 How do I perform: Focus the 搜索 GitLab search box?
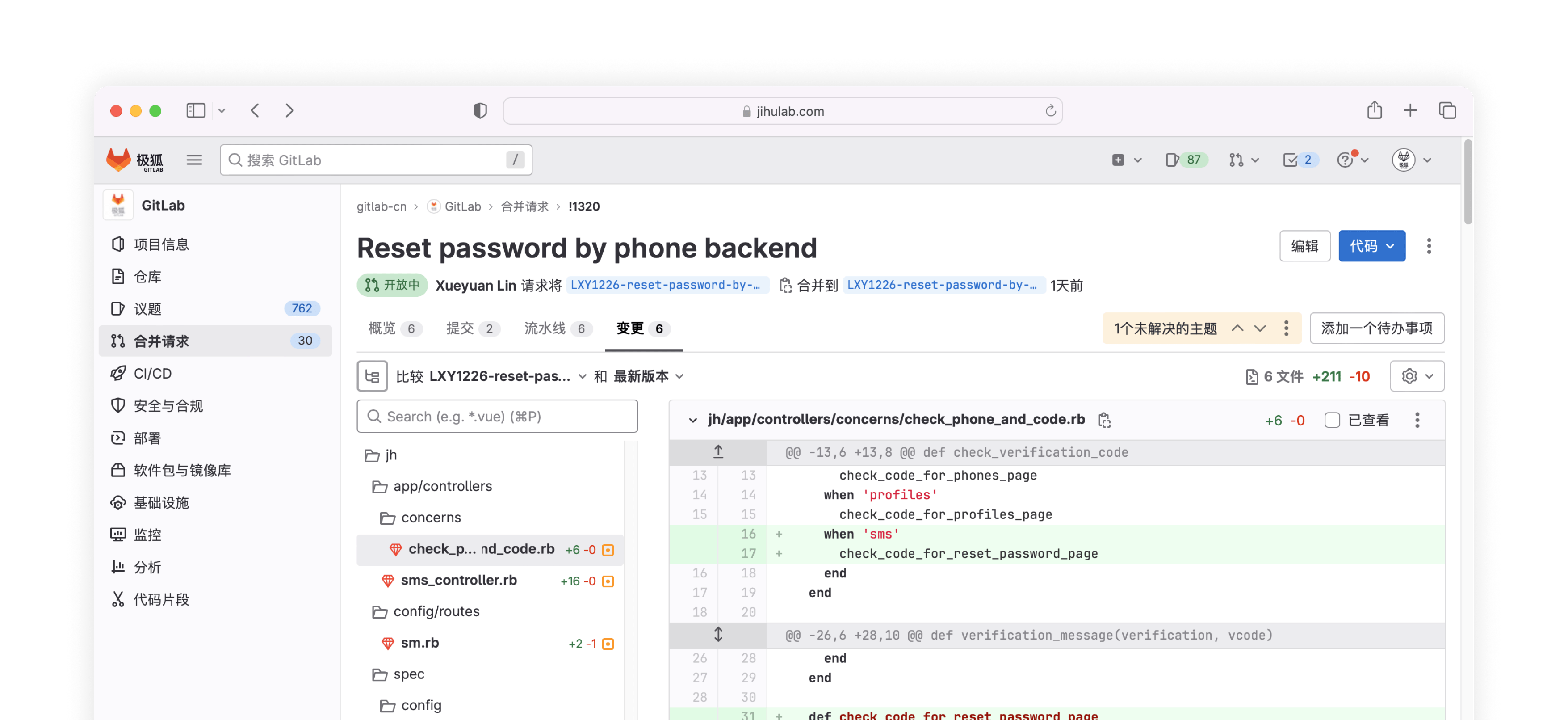click(x=376, y=160)
